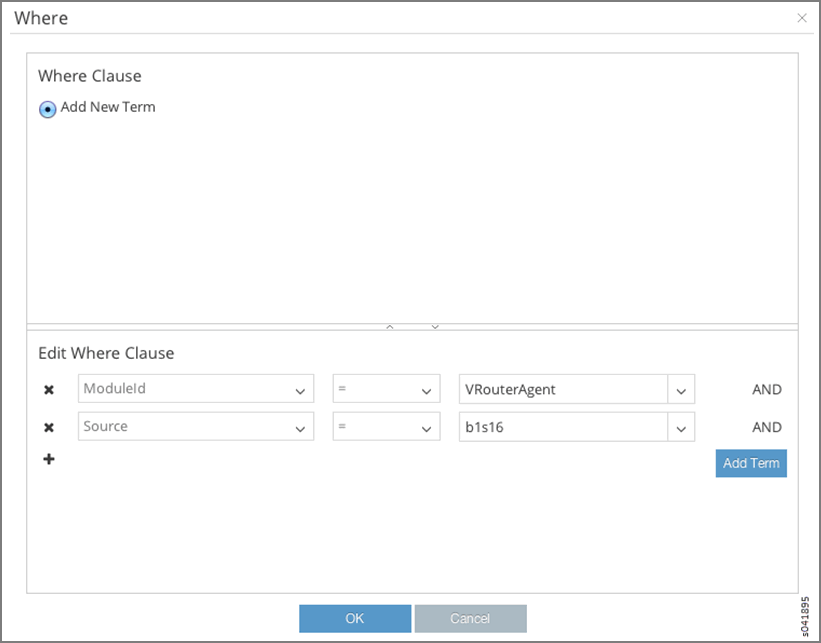Open the Source field dropdown
821x643 pixels.
click(300, 428)
